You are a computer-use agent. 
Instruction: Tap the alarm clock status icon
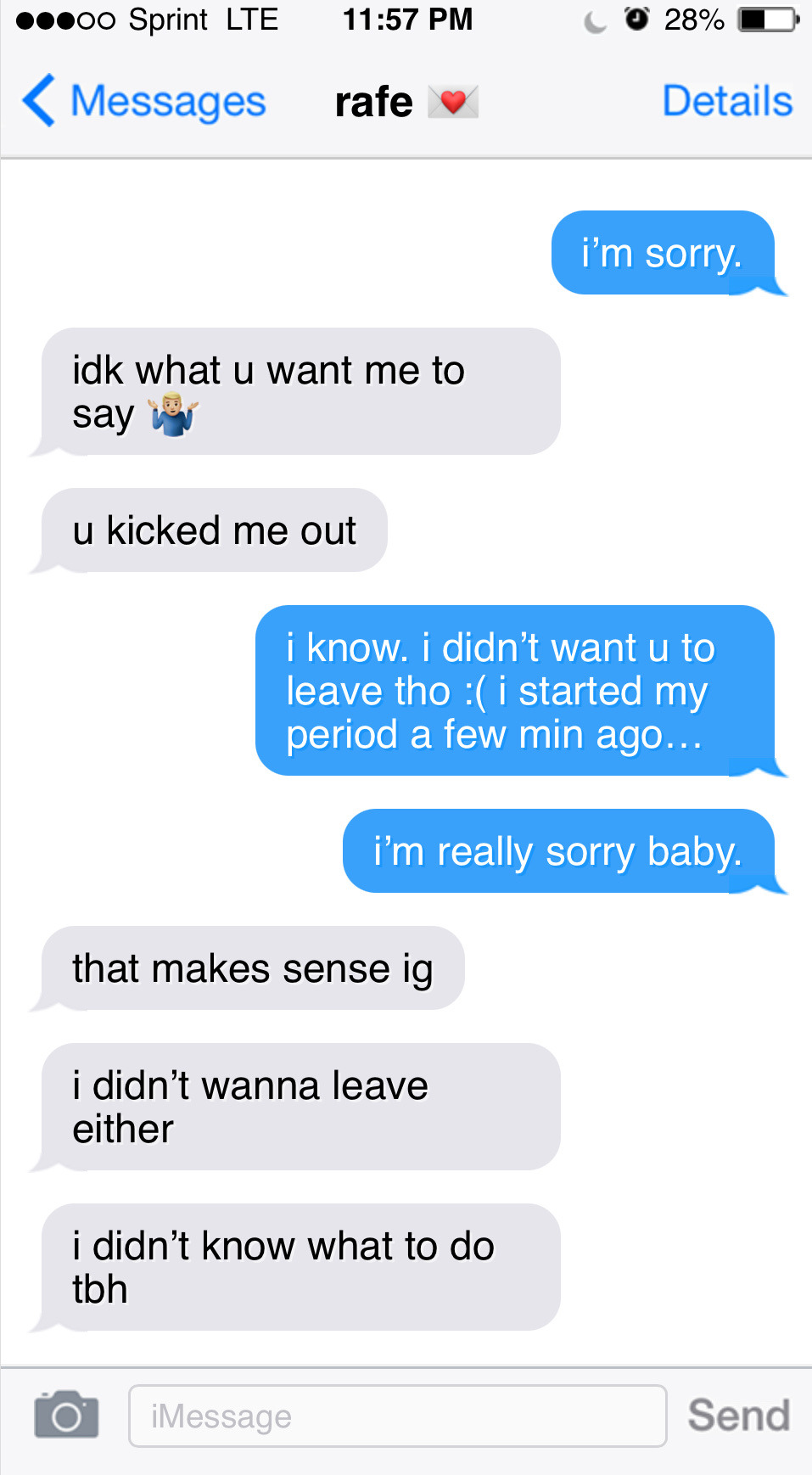point(636,19)
